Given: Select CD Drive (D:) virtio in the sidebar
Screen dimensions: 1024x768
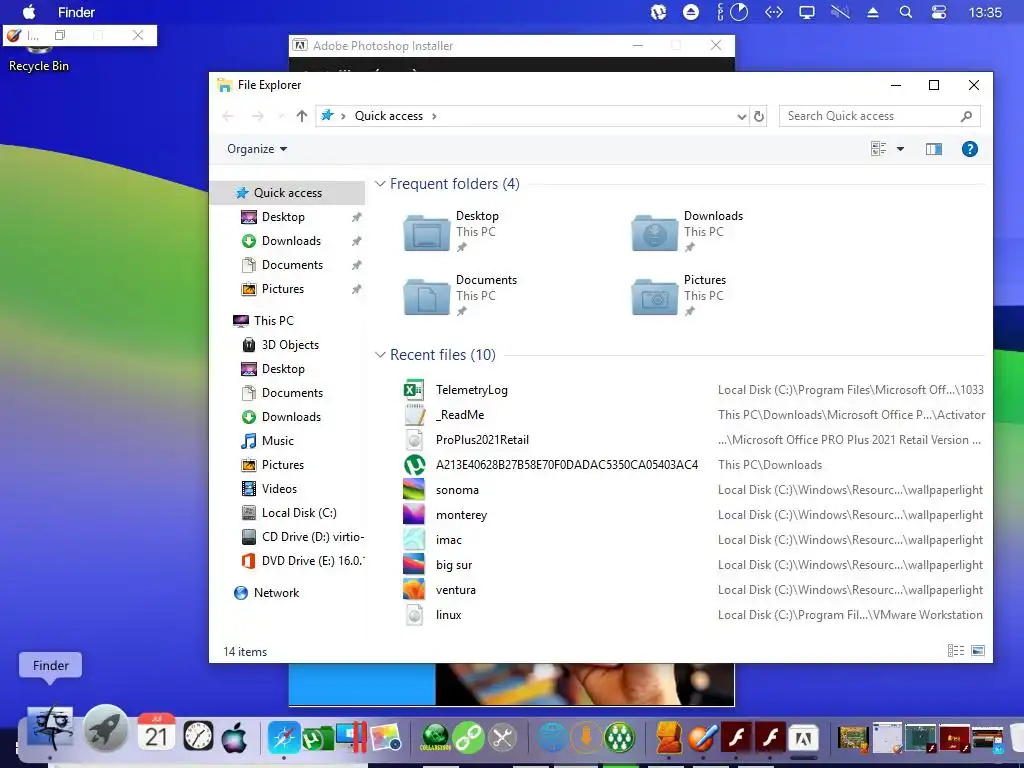Looking at the screenshot, I should tap(303, 537).
